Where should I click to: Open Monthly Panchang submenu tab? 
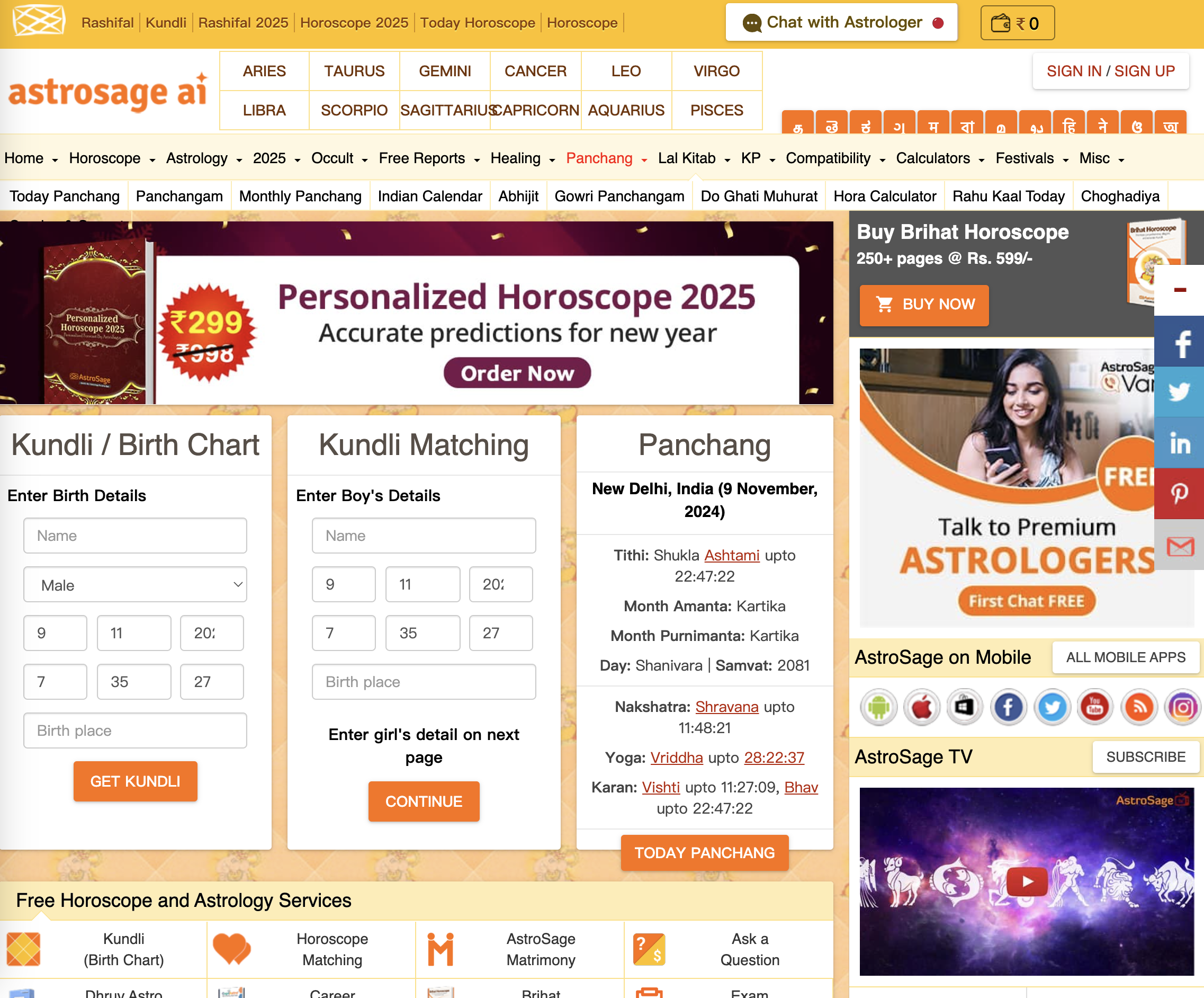300,196
